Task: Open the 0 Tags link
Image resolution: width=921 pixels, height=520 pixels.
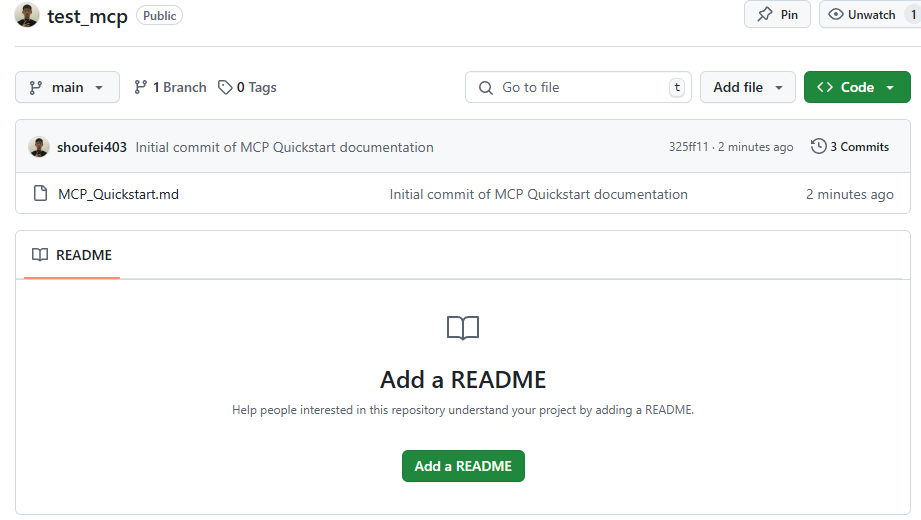Action: pos(247,88)
